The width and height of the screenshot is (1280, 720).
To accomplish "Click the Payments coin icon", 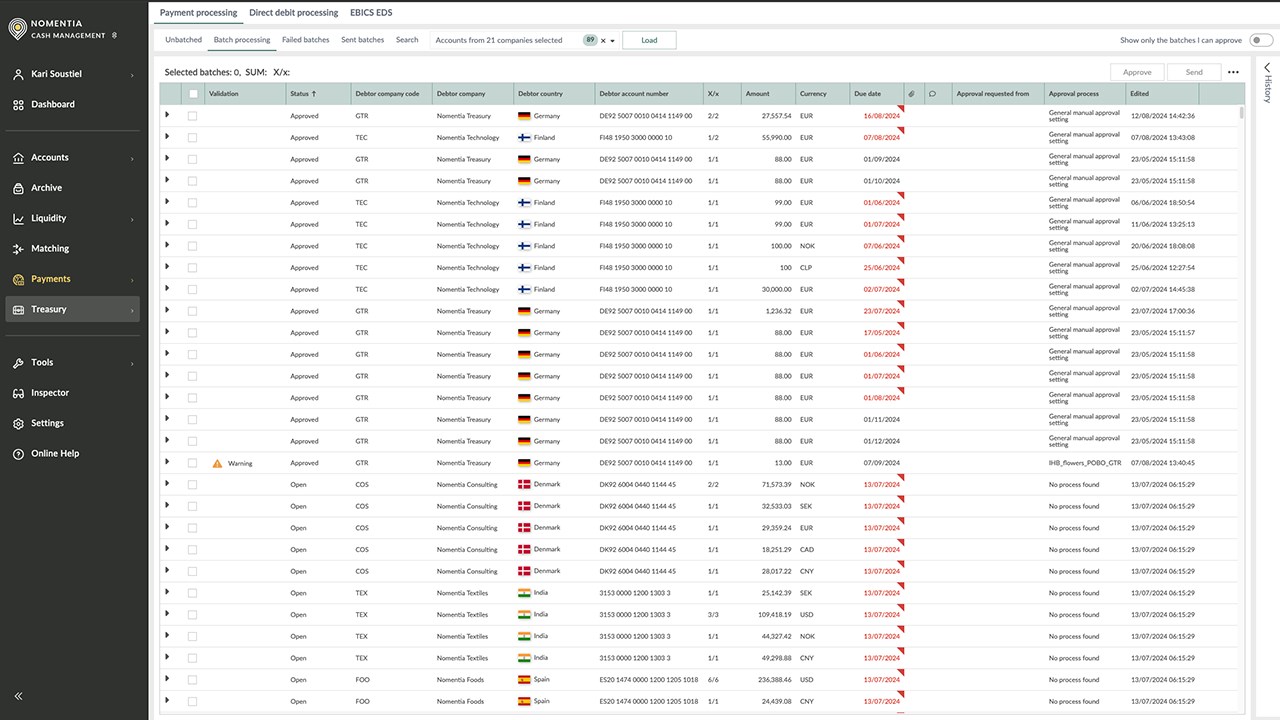I will click(18, 279).
